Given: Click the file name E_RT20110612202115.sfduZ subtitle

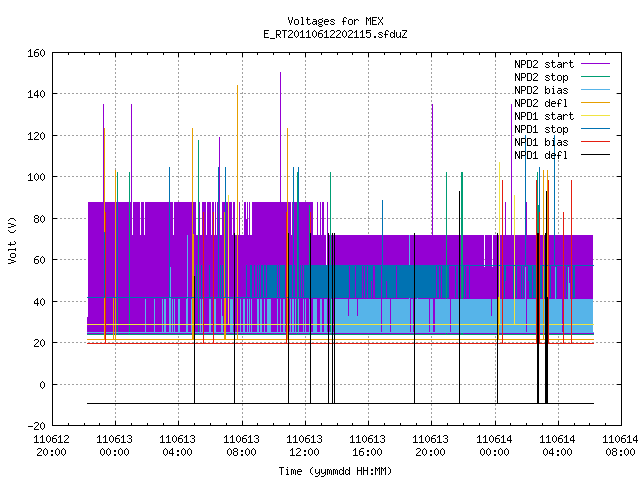Looking at the screenshot, I should 335,34.
